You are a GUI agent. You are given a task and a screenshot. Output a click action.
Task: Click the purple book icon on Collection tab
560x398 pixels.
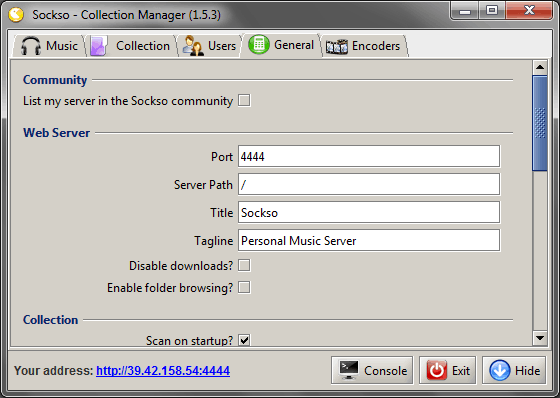pyautogui.click(x=99, y=46)
